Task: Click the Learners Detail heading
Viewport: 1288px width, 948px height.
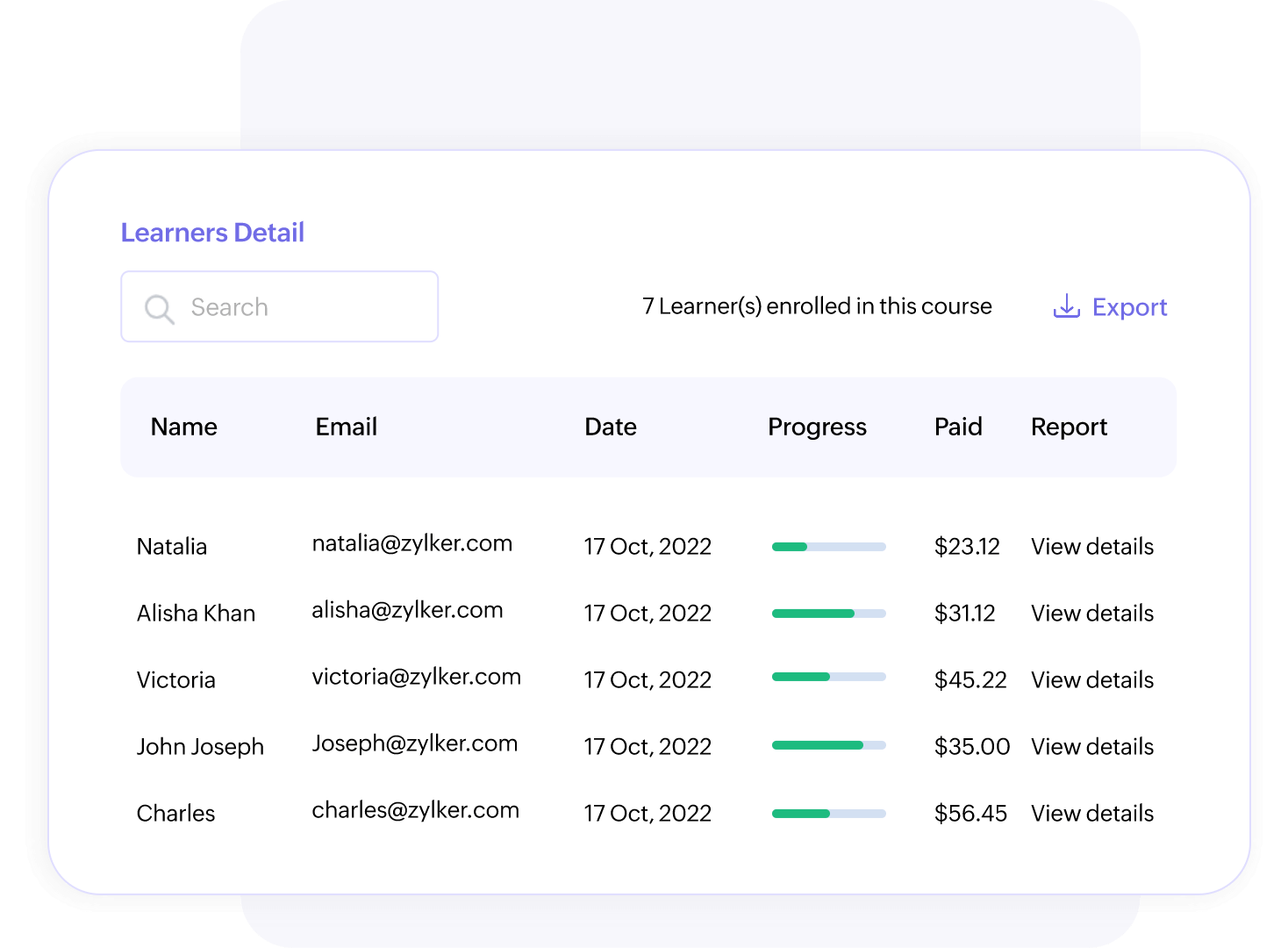Action: tap(212, 233)
